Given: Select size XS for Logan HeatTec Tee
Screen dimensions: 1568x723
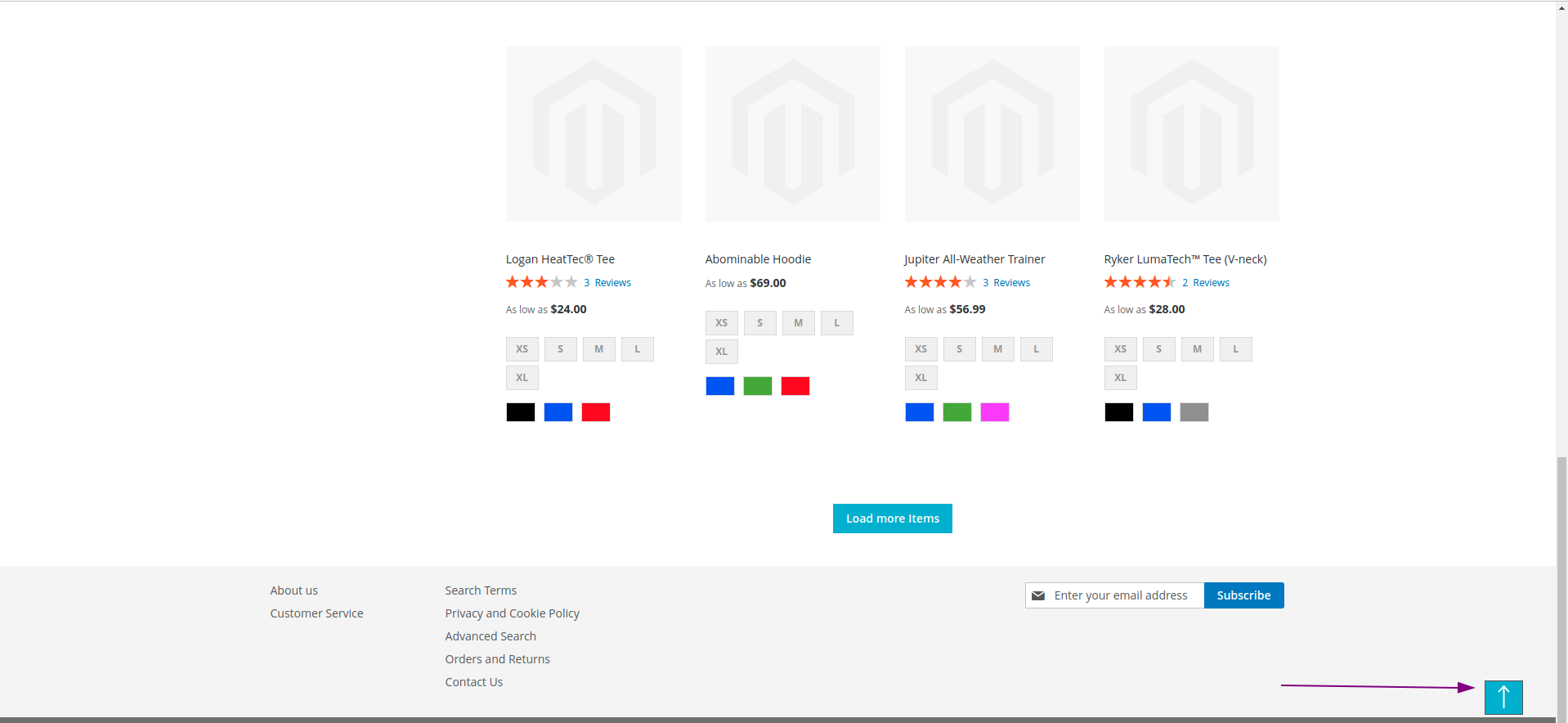Looking at the screenshot, I should pyautogui.click(x=522, y=349).
